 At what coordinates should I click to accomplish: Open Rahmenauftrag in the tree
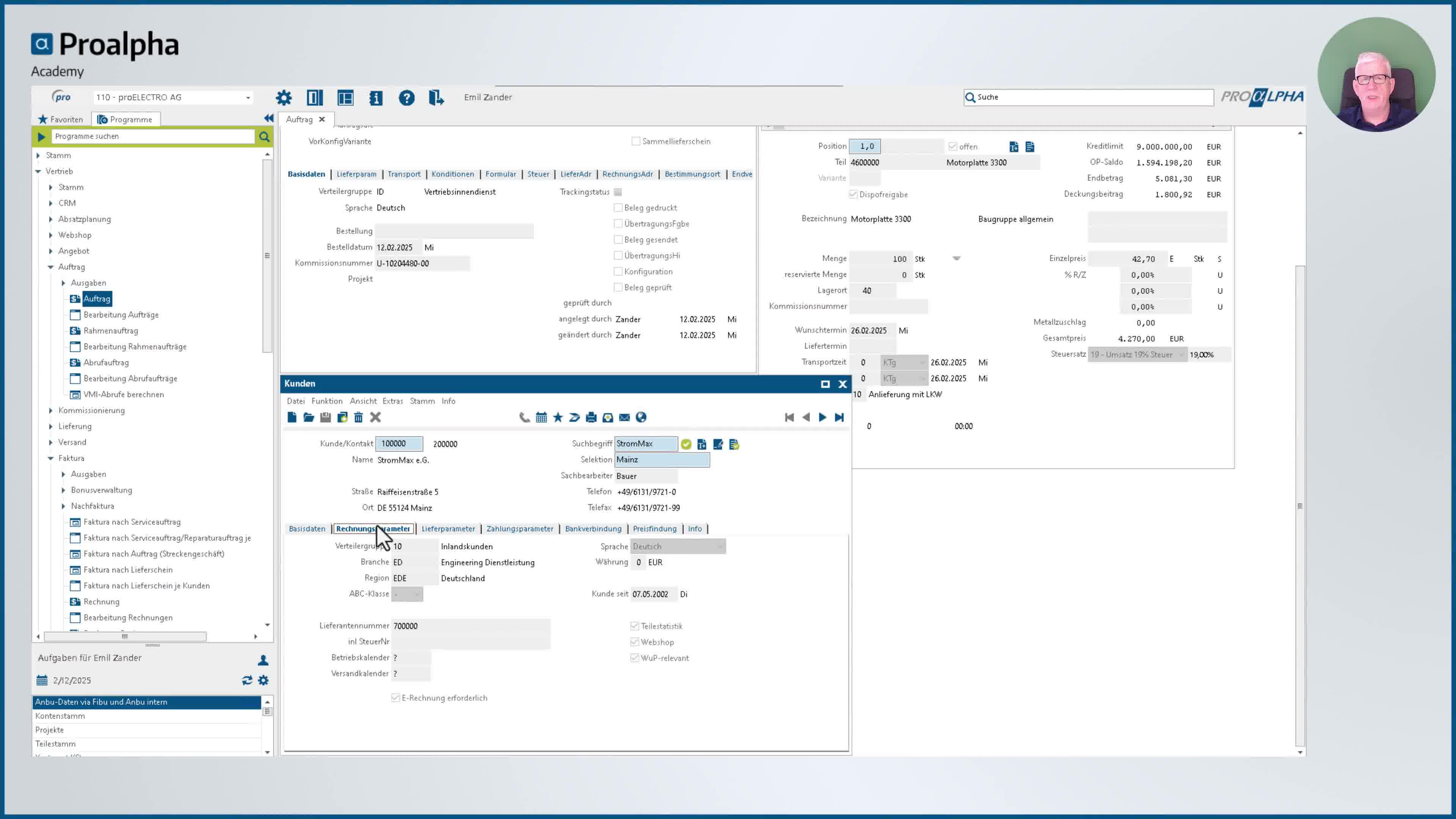point(111,331)
